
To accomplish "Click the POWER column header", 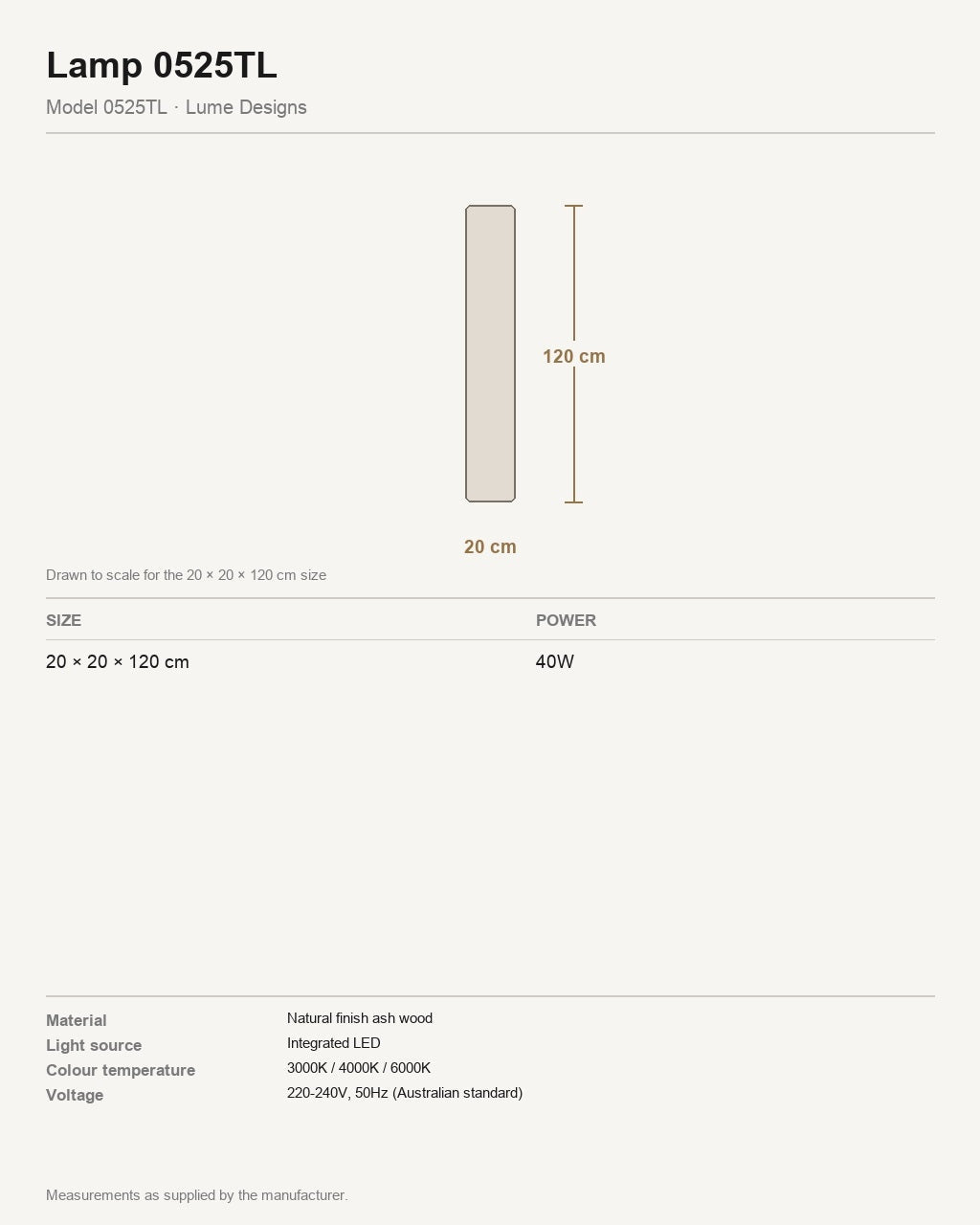I will click(x=566, y=620).
